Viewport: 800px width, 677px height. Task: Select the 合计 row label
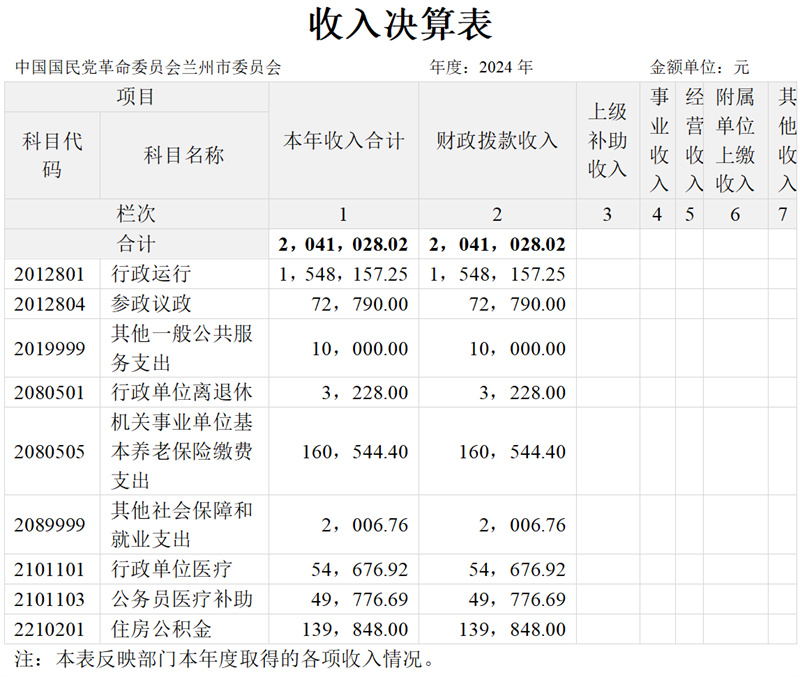136,244
